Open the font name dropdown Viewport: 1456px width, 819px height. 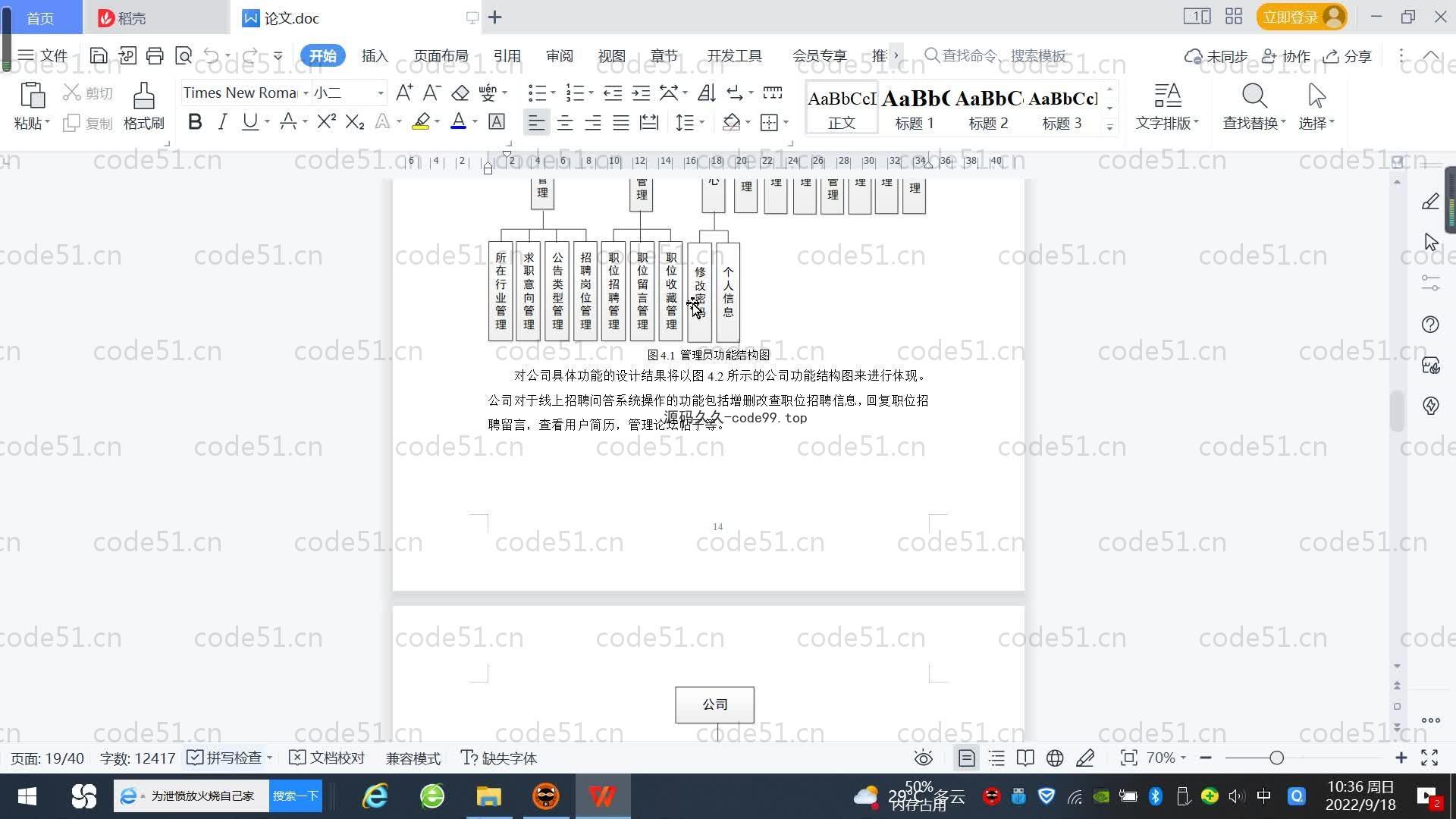point(306,93)
